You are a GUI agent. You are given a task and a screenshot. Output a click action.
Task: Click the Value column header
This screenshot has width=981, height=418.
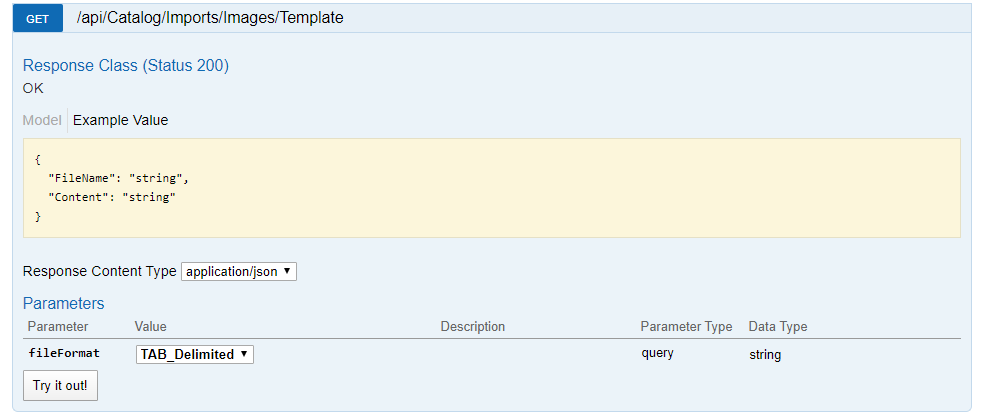(x=150, y=327)
